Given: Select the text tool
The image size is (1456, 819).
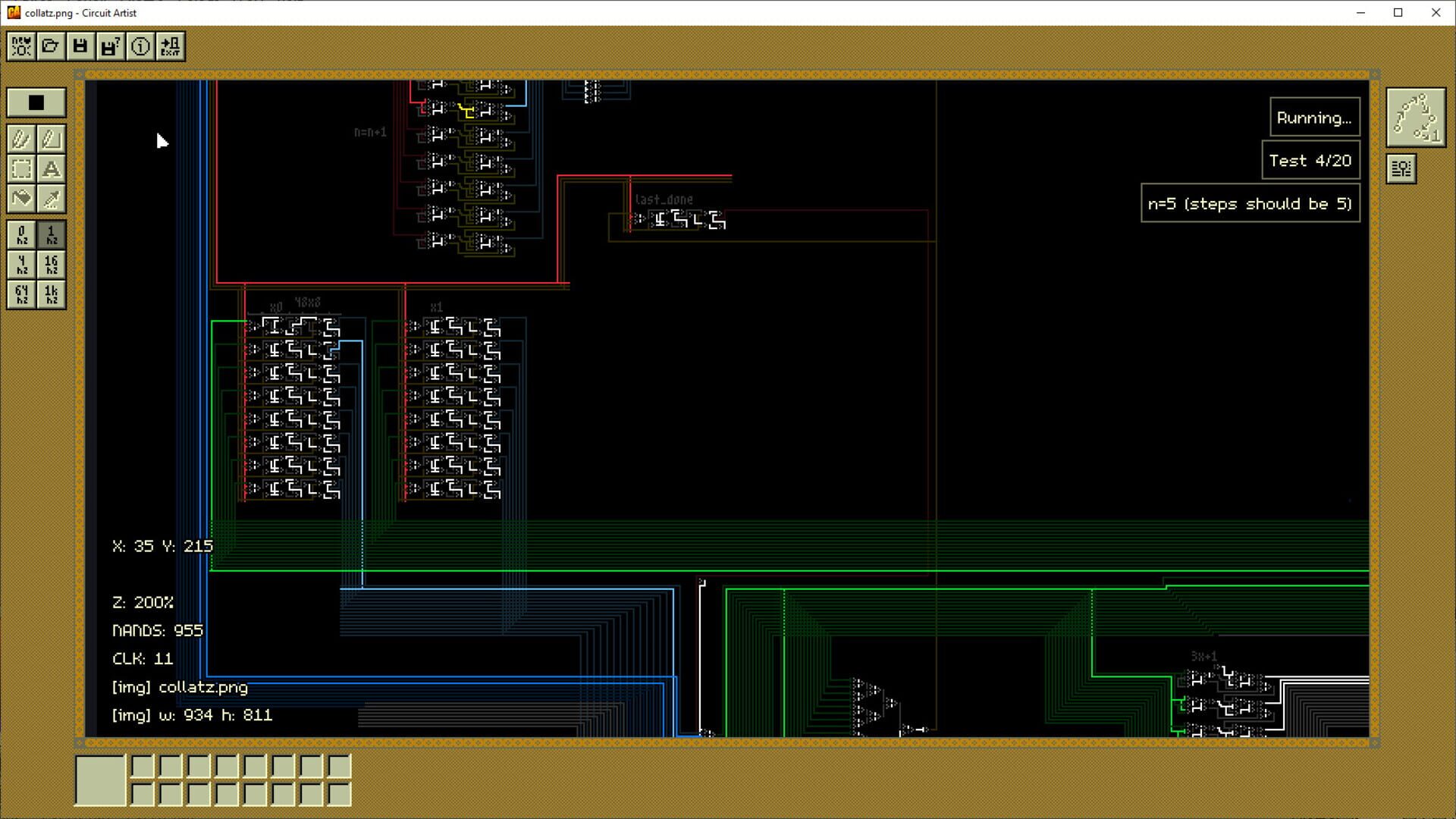Looking at the screenshot, I should point(51,169).
